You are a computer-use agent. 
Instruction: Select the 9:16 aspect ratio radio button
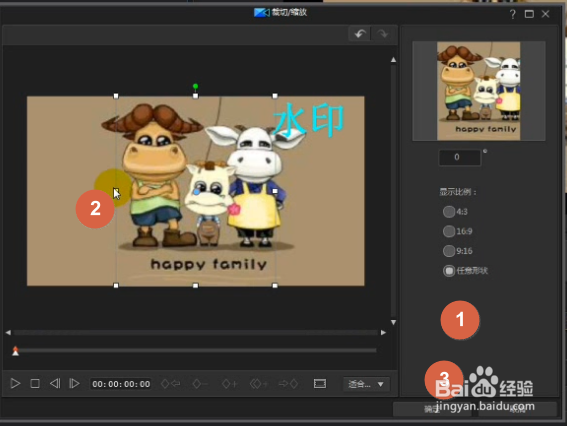pyautogui.click(x=449, y=251)
